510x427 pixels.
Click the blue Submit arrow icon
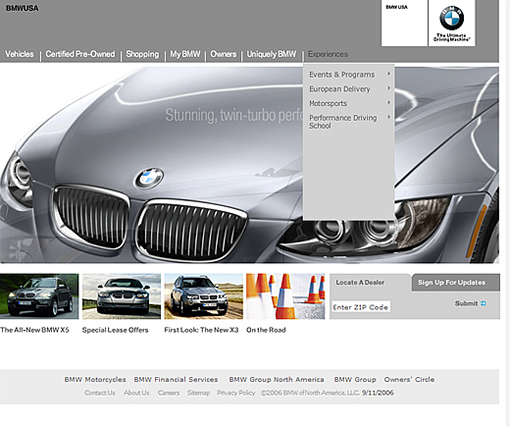pyautogui.click(x=483, y=303)
